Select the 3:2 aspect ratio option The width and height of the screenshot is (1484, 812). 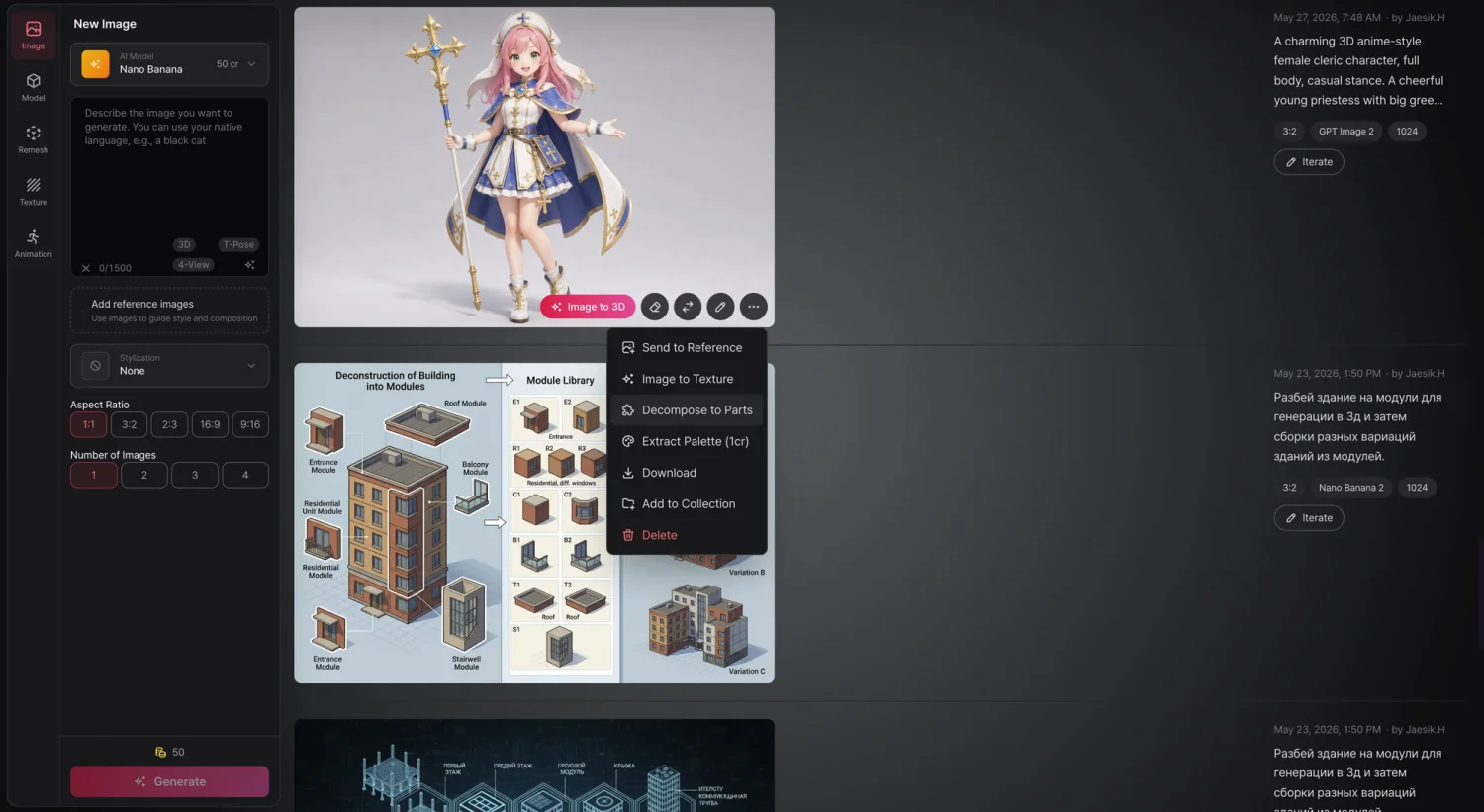130,424
